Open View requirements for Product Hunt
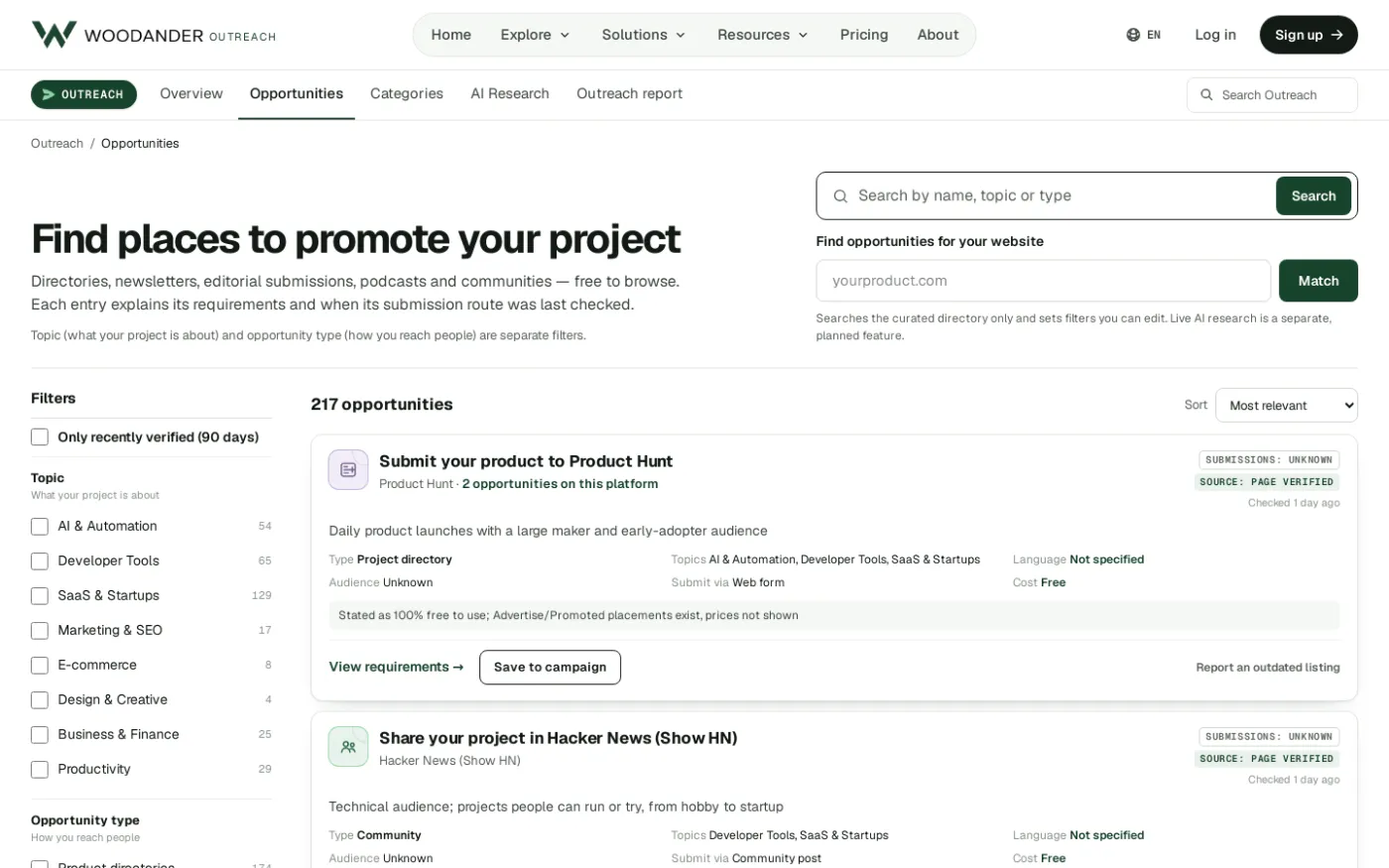The width and height of the screenshot is (1389, 868). (x=396, y=668)
